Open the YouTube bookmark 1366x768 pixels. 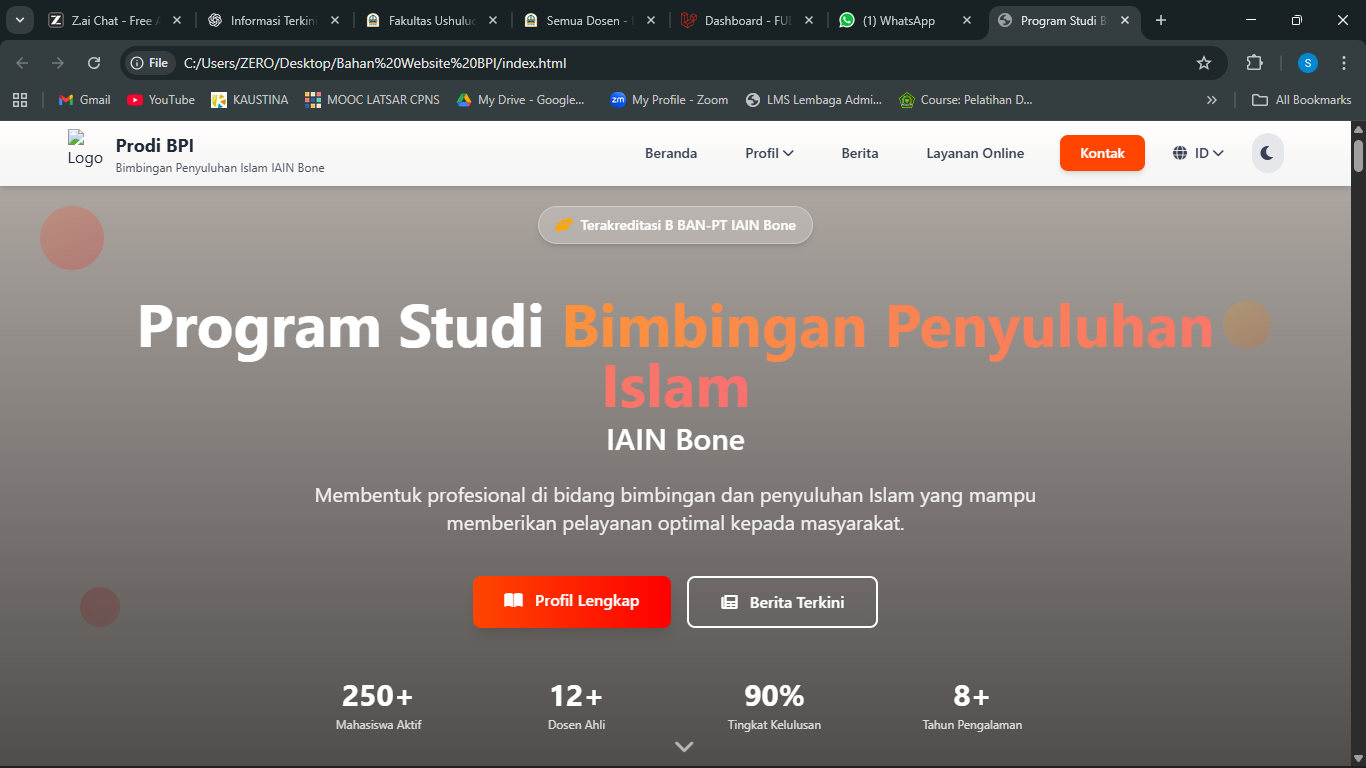click(x=161, y=100)
